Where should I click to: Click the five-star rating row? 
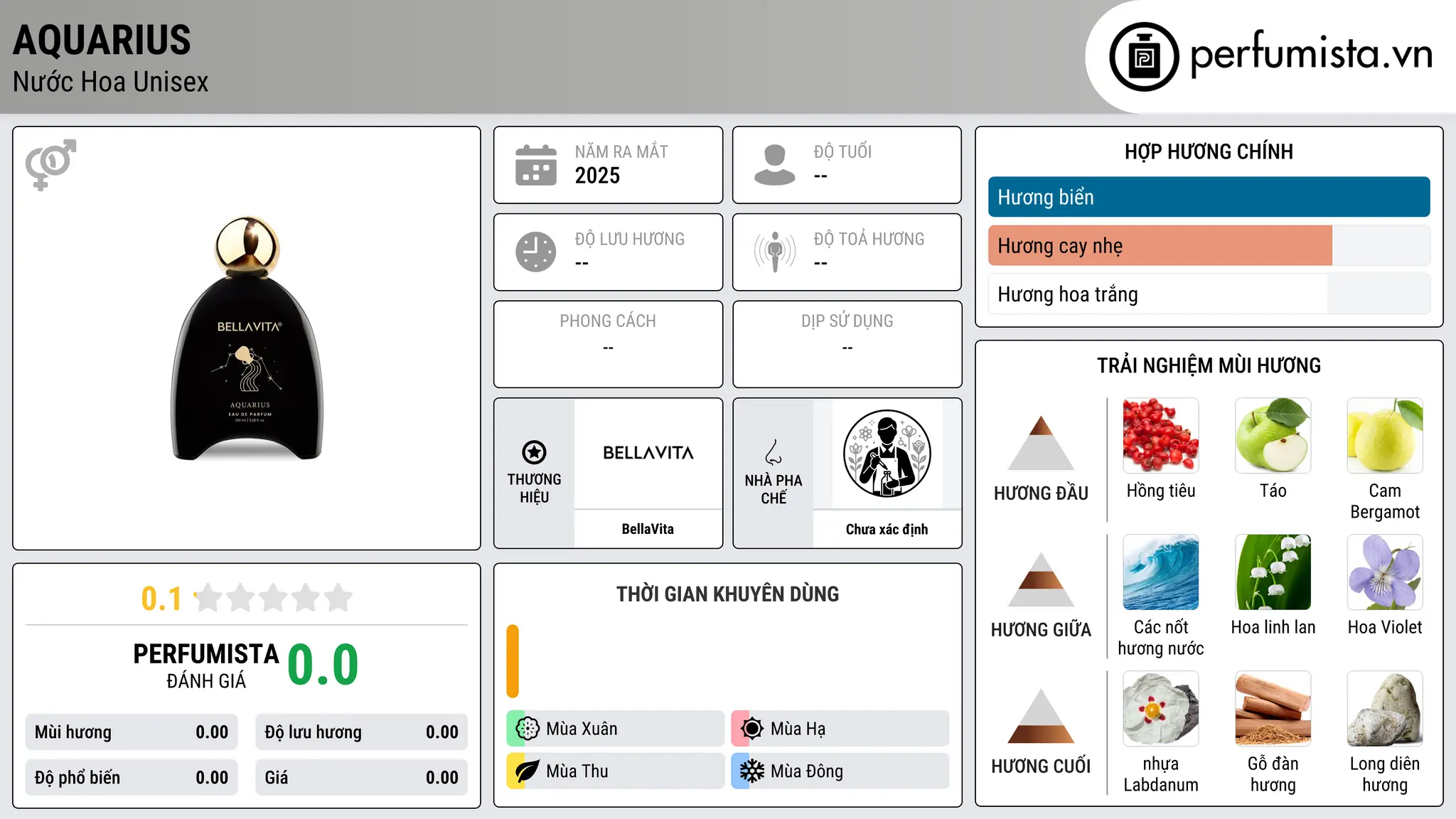[273, 598]
